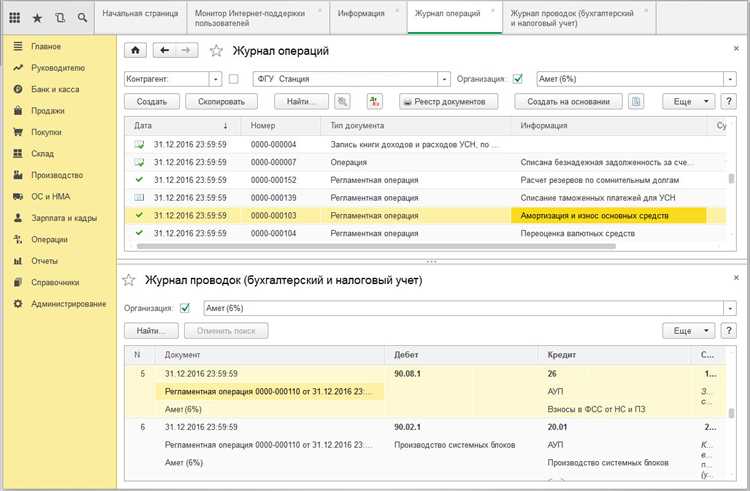Image resolution: width=750 pixels, height=491 pixels.
Task: Click the report icon after Создать на основании
Action: coord(636,101)
